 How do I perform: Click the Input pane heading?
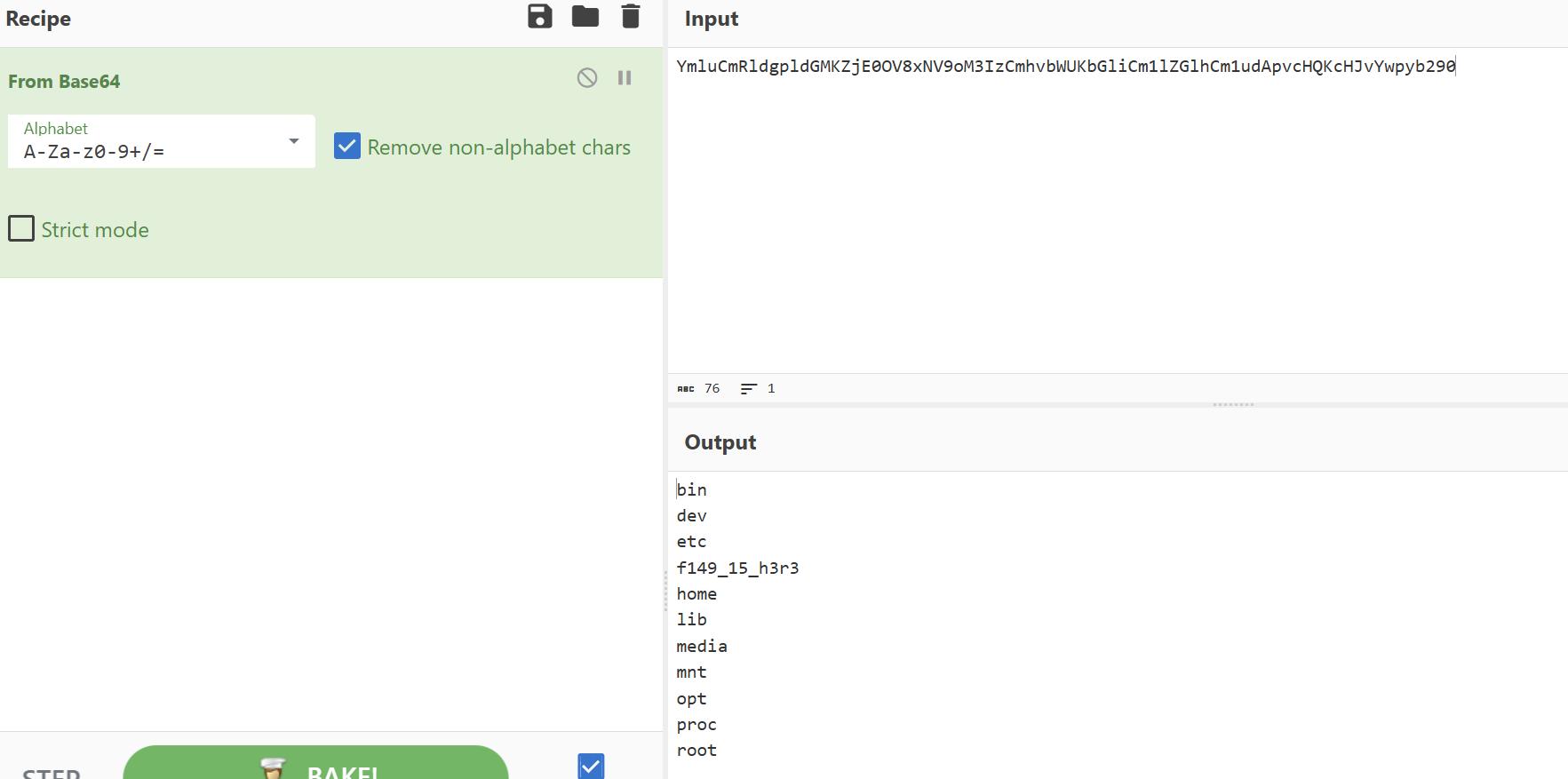click(x=712, y=19)
